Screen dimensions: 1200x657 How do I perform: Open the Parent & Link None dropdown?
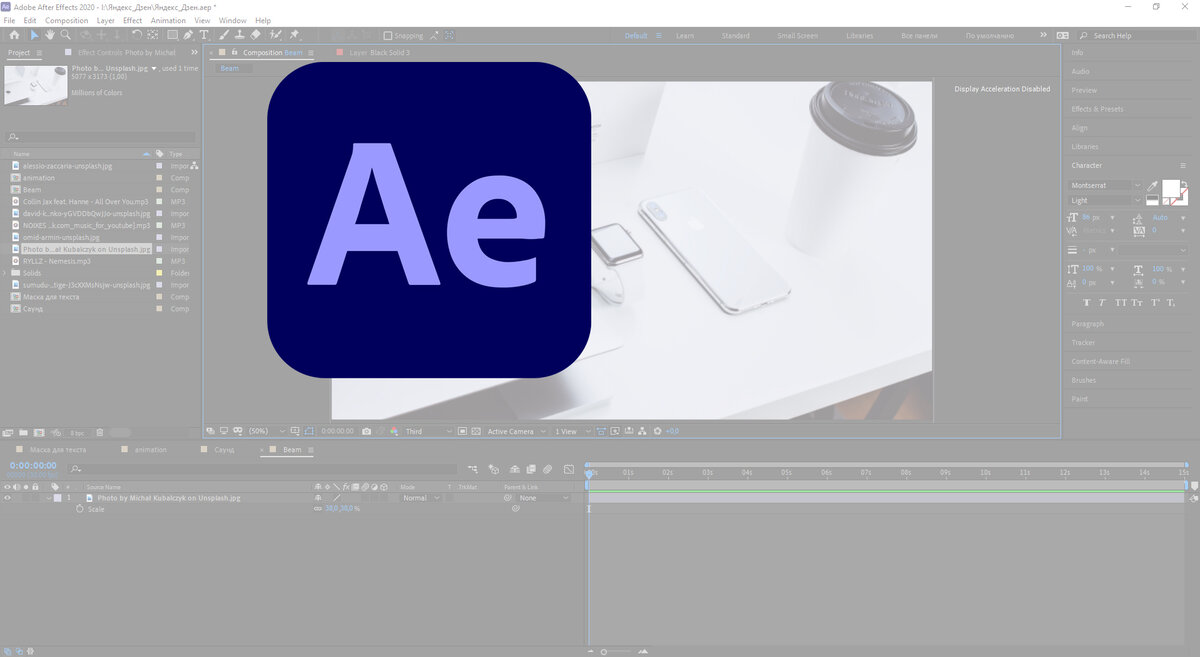pos(543,498)
